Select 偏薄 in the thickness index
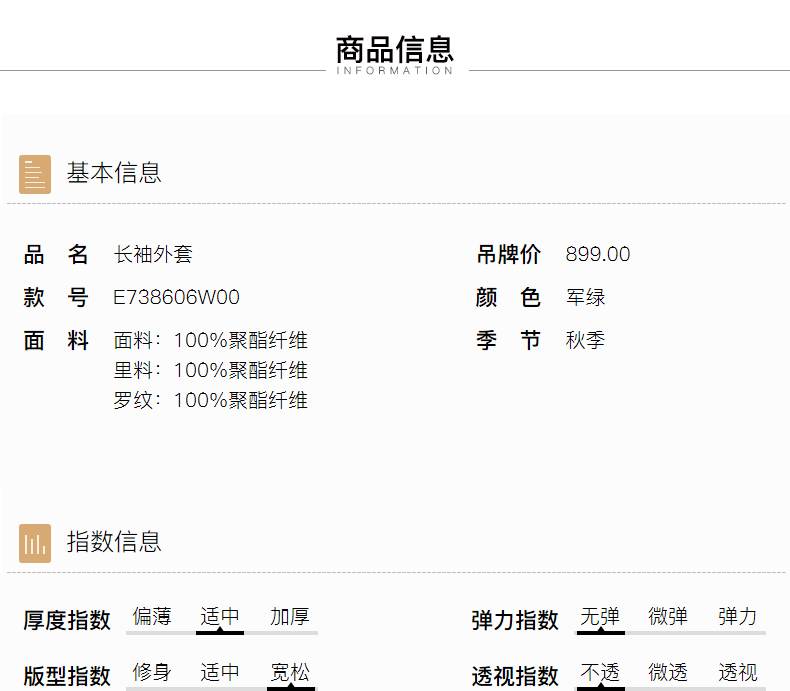This screenshot has width=790, height=691. coord(151,617)
